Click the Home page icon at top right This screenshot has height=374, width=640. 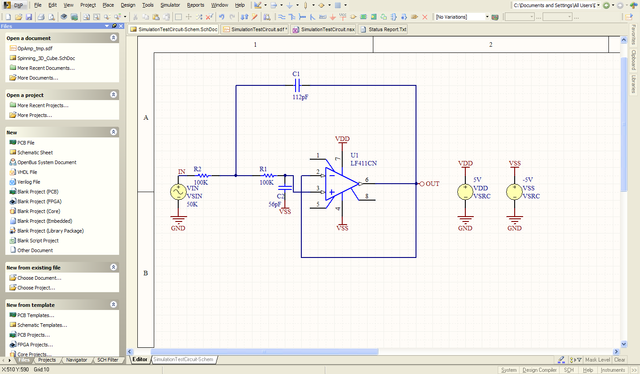(633, 5)
